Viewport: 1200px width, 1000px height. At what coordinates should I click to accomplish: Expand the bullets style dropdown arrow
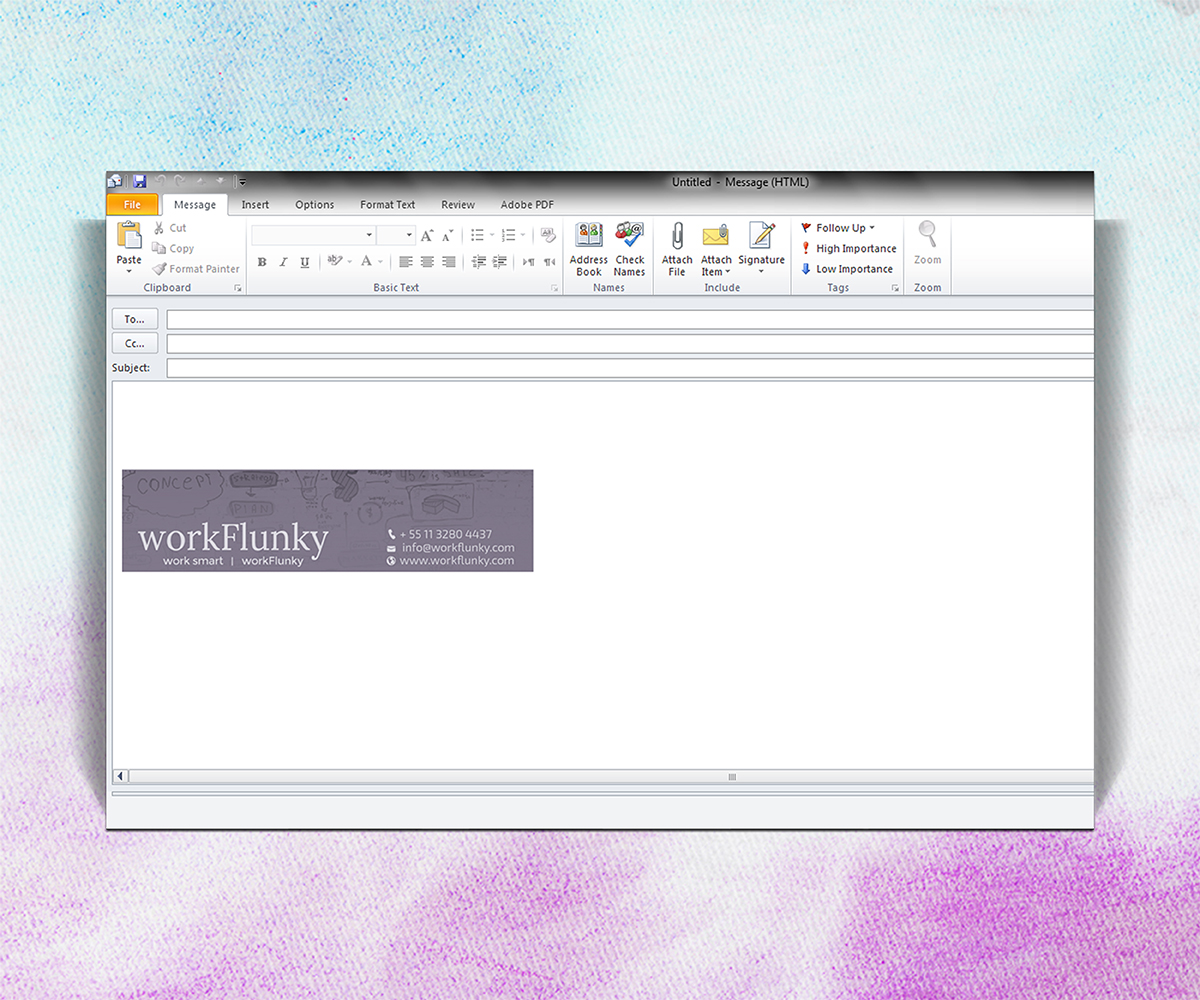click(x=491, y=235)
